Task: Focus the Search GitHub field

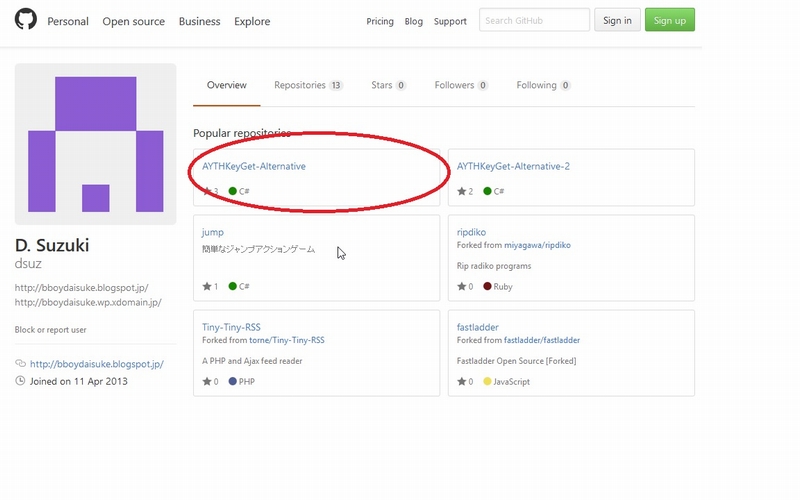Action: click(x=534, y=20)
